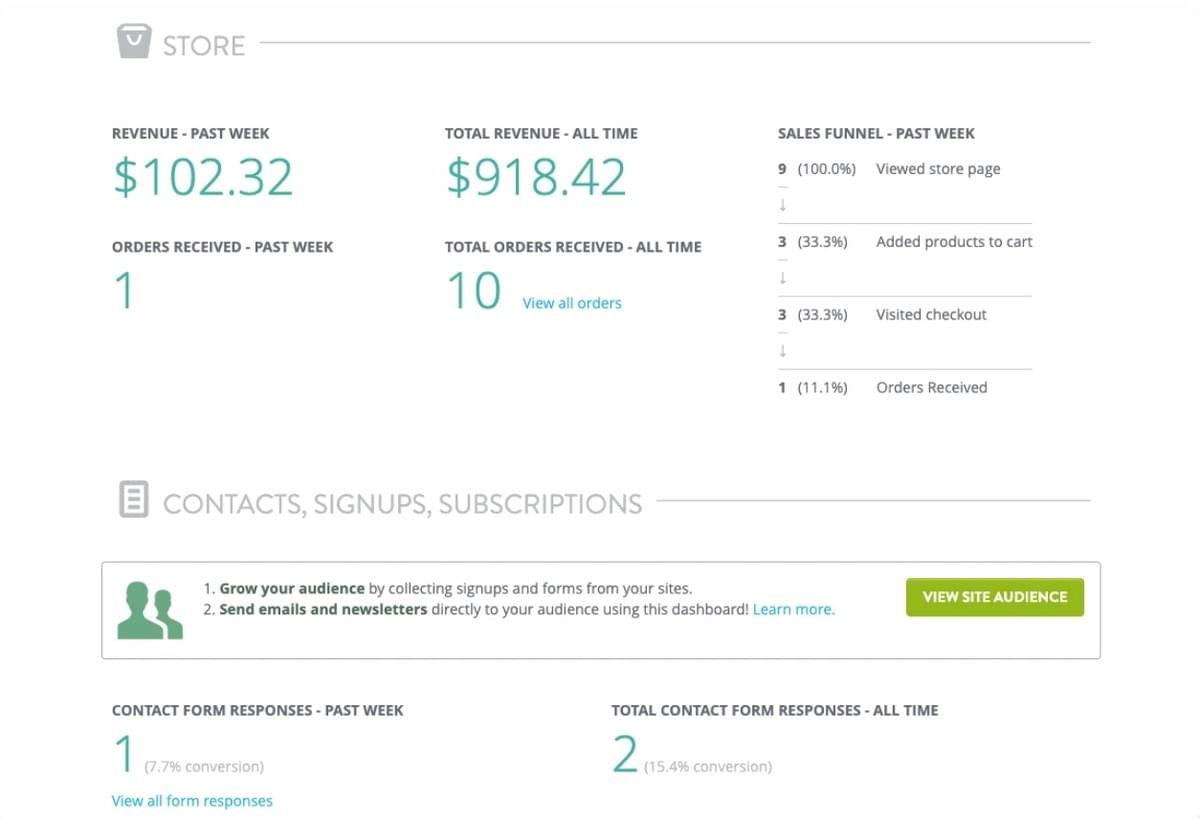Viewport: 1200px width, 819px height.
Task: Click the arrow below Visited checkout
Action: point(783,350)
